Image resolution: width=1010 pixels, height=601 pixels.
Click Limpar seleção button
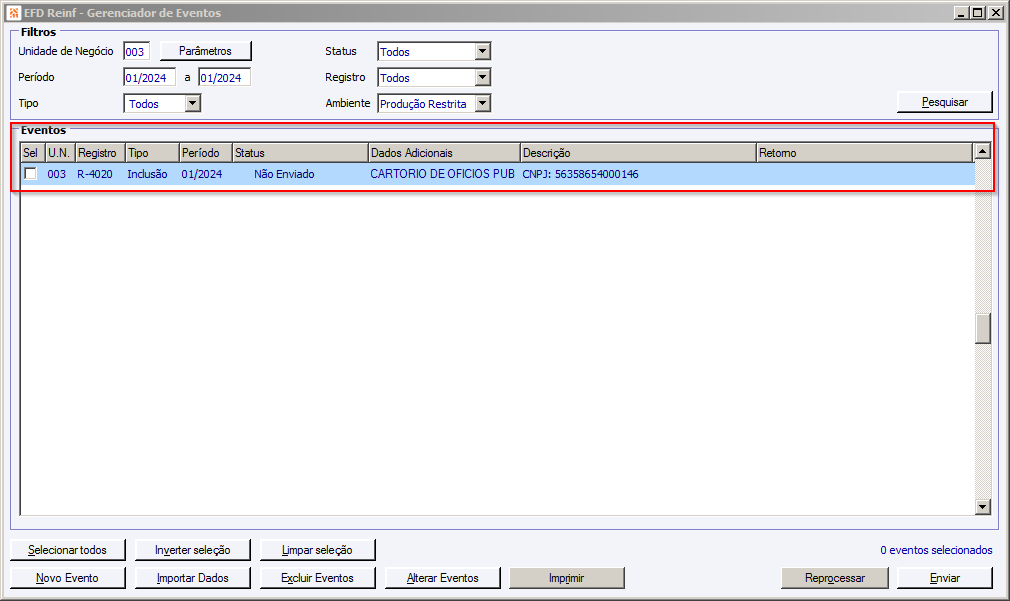(318, 550)
